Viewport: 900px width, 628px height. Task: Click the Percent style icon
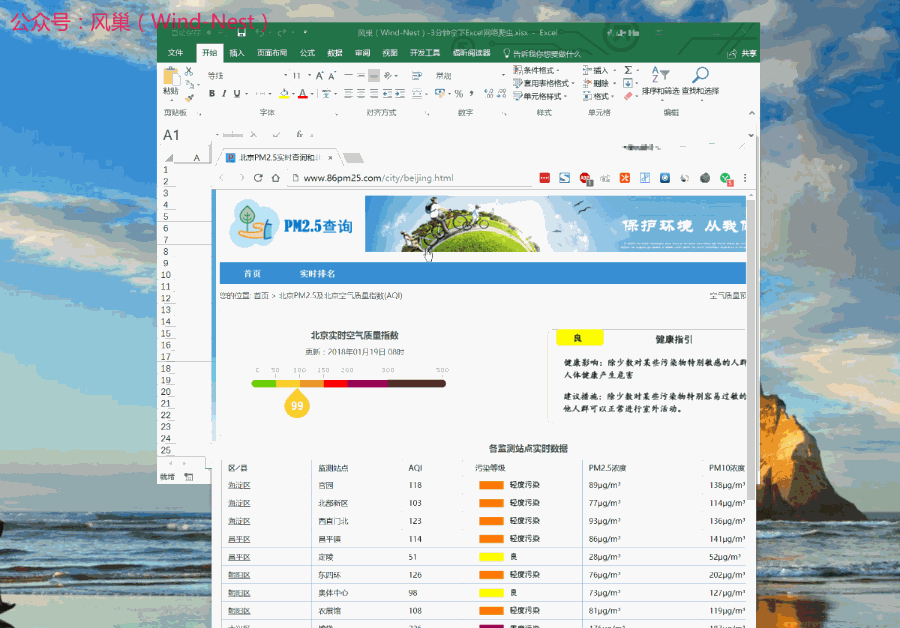coord(459,94)
